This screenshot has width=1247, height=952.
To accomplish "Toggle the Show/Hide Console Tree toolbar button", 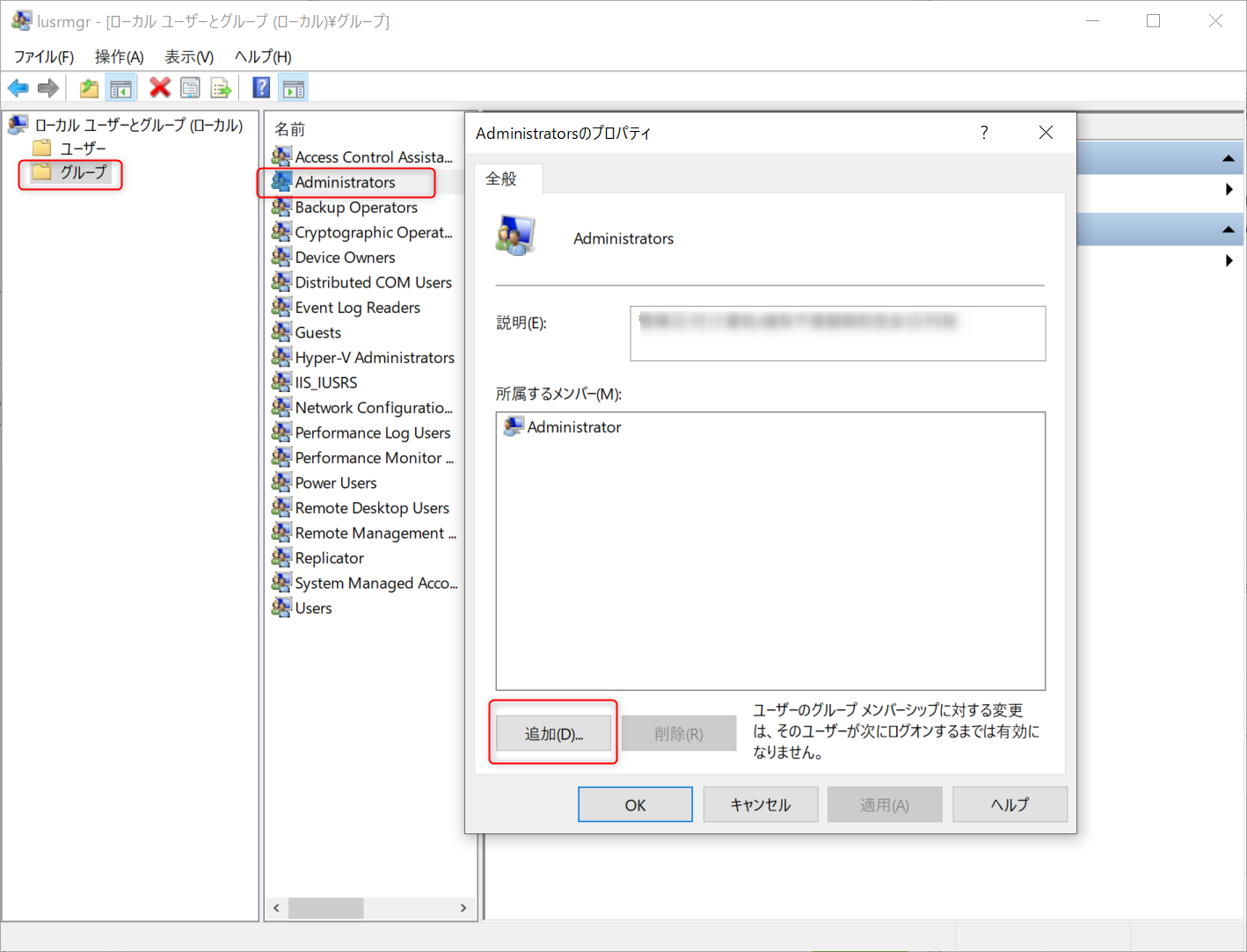I will point(120,88).
